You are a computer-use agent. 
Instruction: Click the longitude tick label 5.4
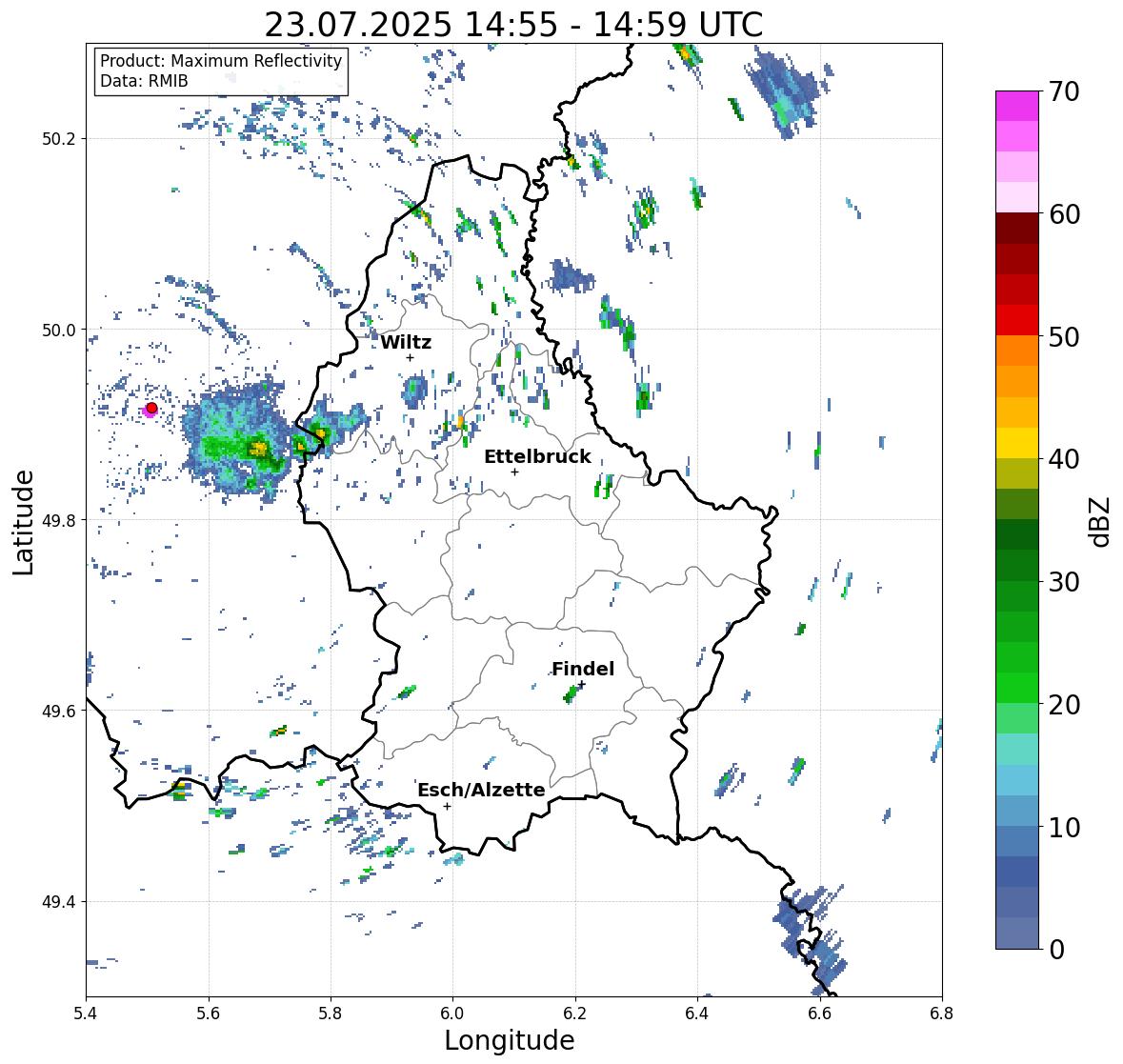click(x=86, y=1014)
